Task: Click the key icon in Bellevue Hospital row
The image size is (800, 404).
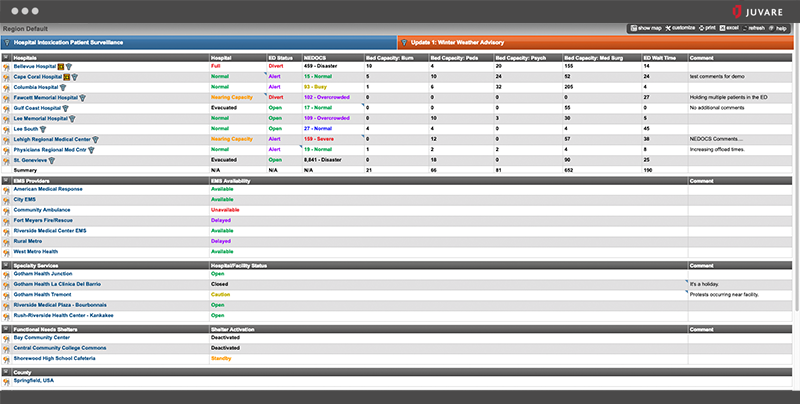Action: point(6,67)
